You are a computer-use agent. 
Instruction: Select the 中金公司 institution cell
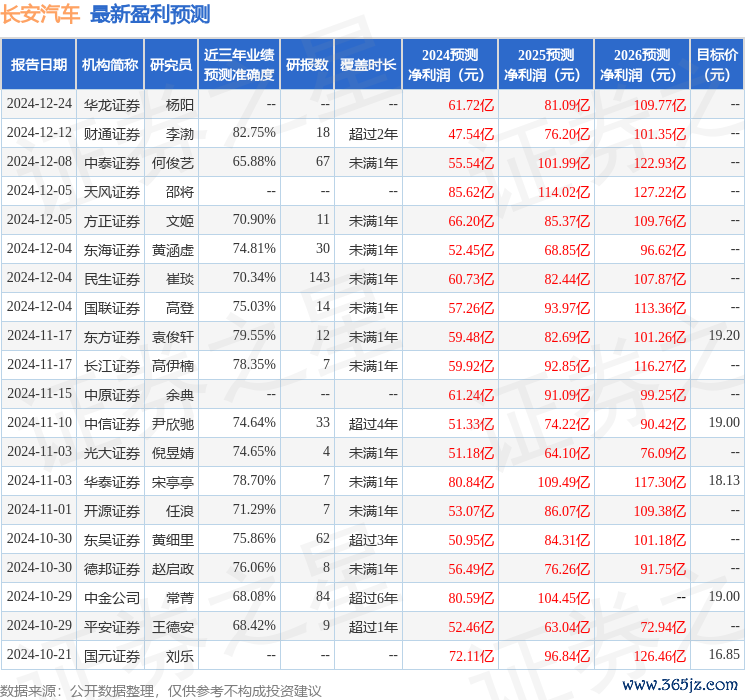(112, 598)
